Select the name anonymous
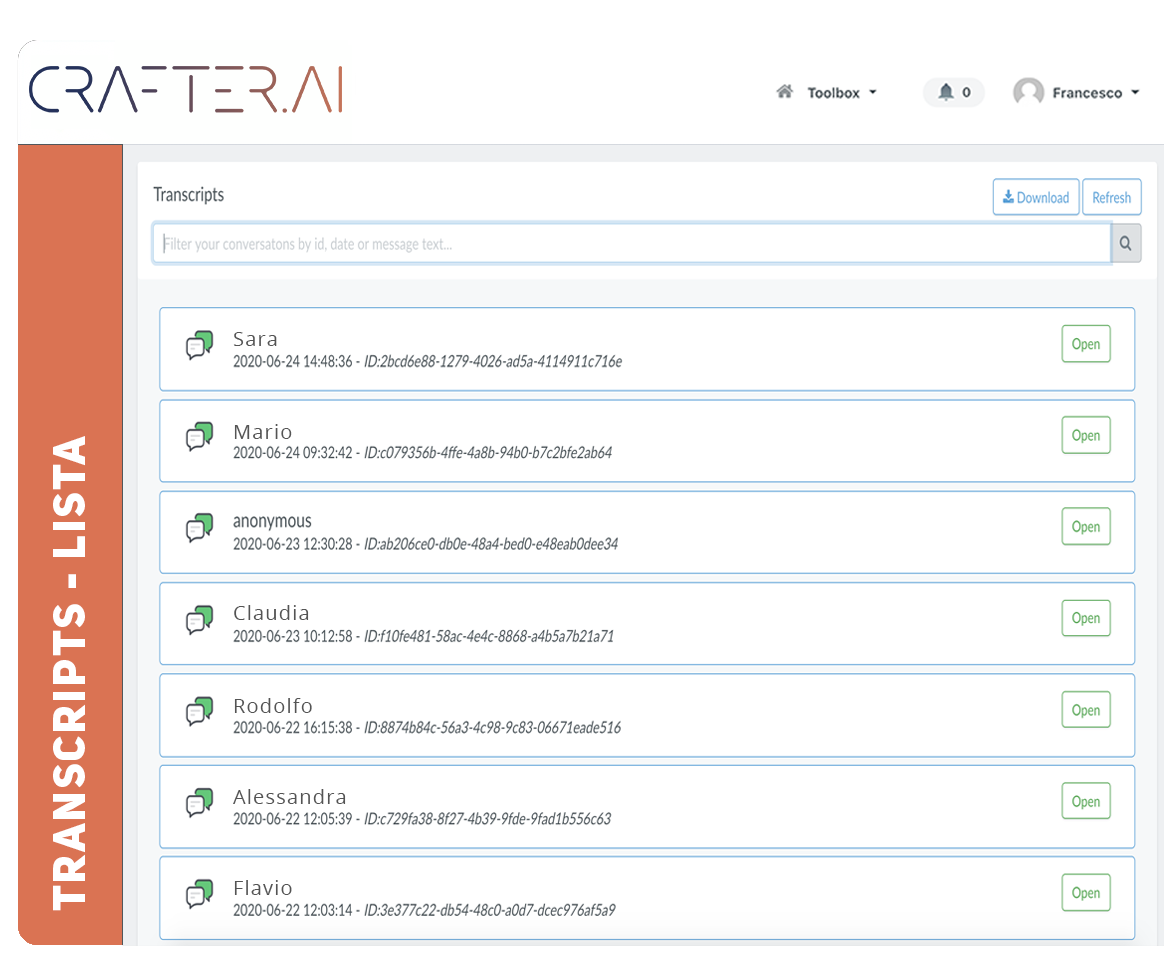Image resolution: width=1164 pixels, height=972 pixels. pyautogui.click(x=272, y=521)
